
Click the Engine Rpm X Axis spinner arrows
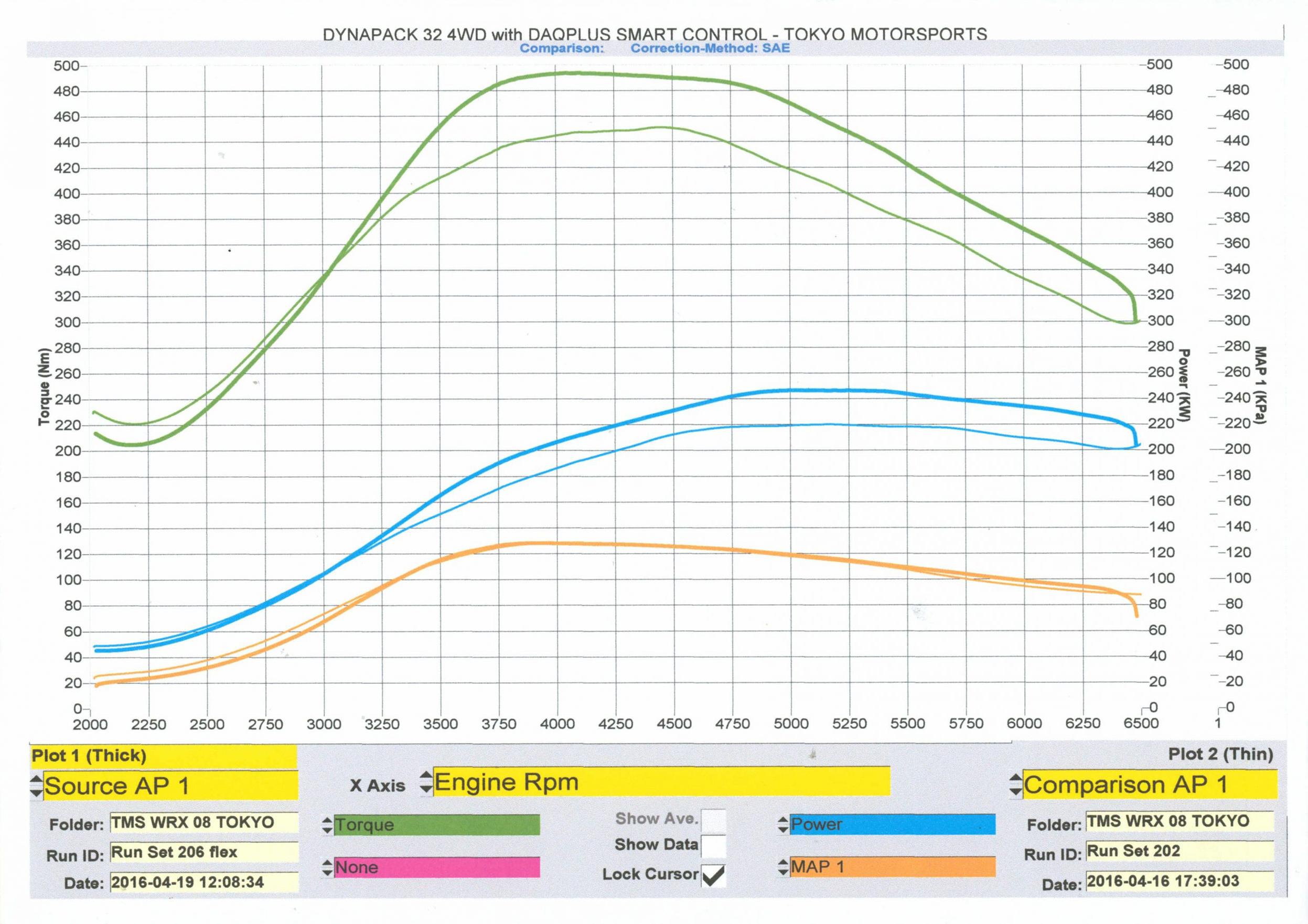[425, 782]
